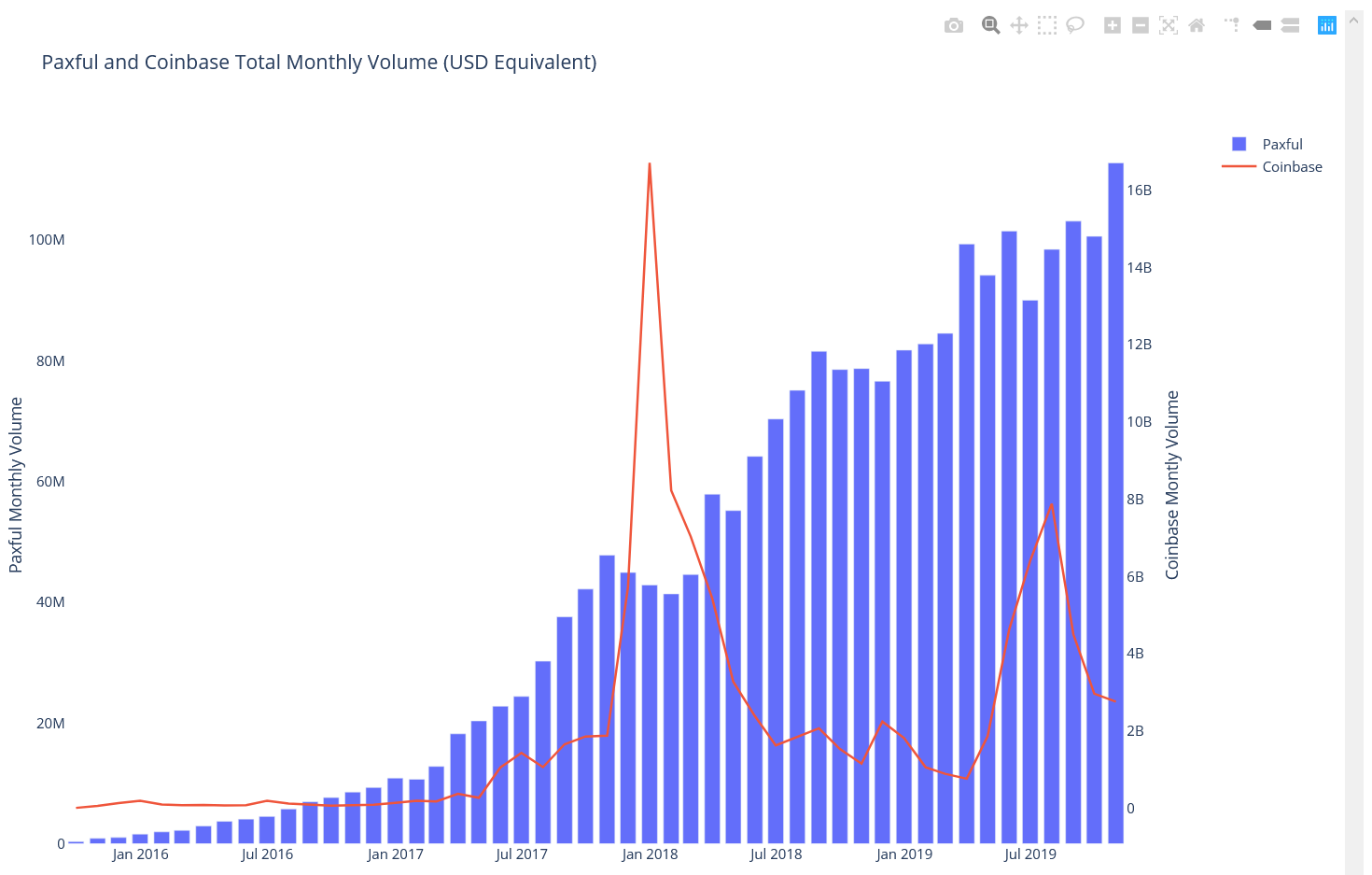The width and height of the screenshot is (1372, 875).
Task: Click the 6B right axis tick
Action: [x=1136, y=577]
